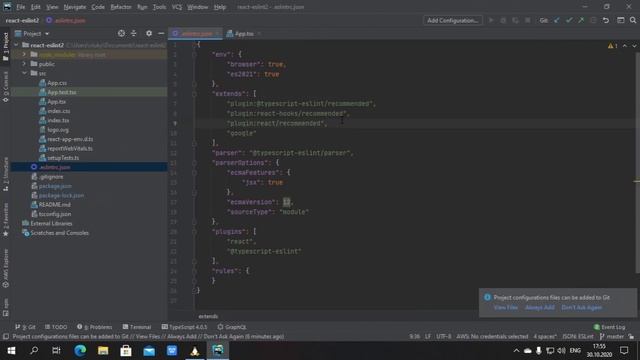This screenshot has height=360, width=640.
Task: Click View Files link in notification
Action: click(506, 307)
